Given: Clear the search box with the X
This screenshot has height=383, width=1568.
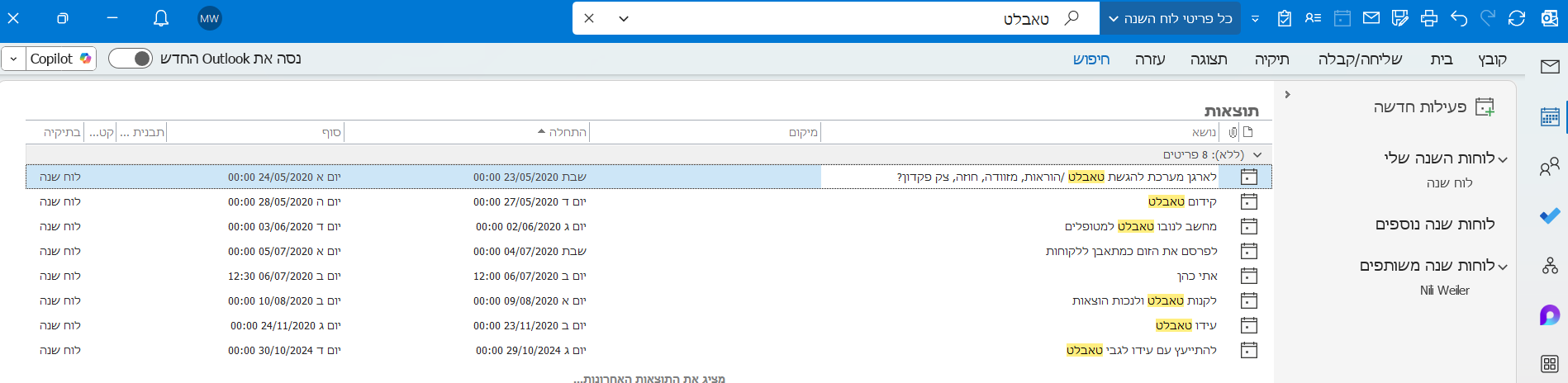Looking at the screenshot, I should coord(589,18).
